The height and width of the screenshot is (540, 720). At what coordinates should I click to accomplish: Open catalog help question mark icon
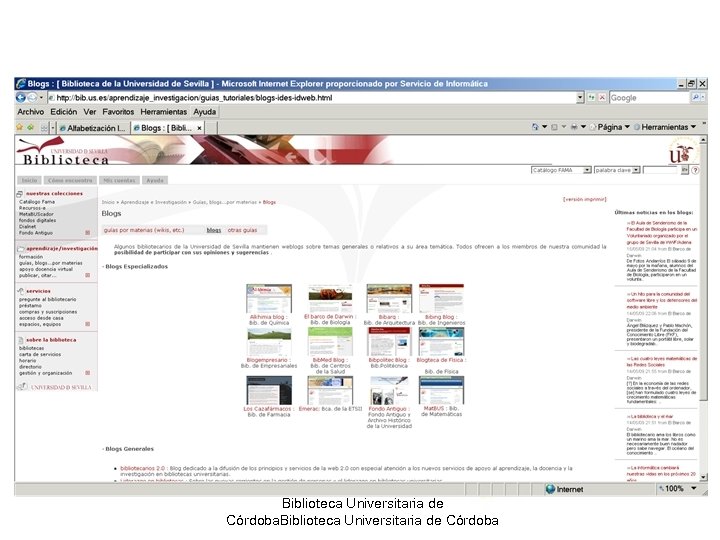pyautogui.click(x=695, y=170)
